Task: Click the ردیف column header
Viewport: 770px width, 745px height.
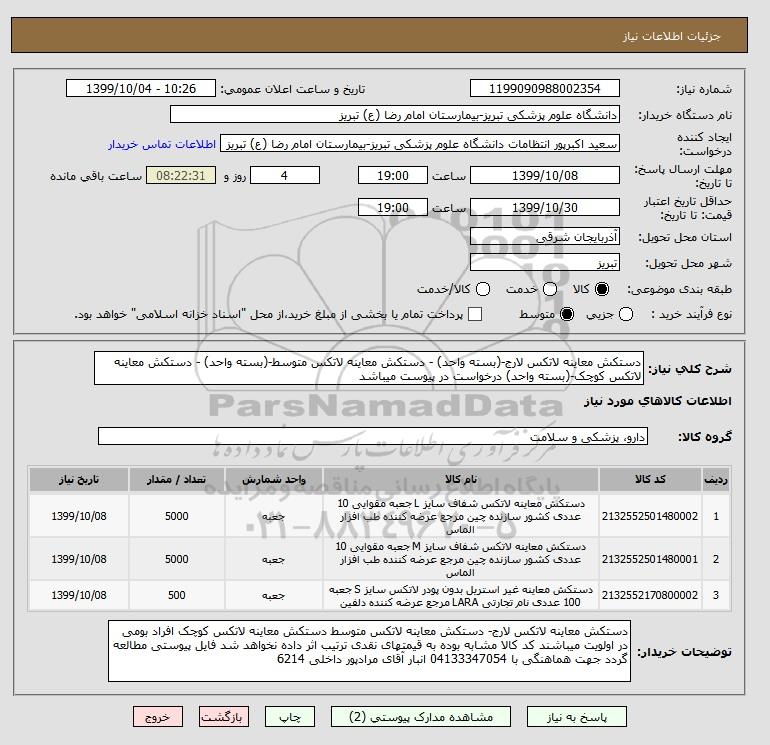Action: 716,479
